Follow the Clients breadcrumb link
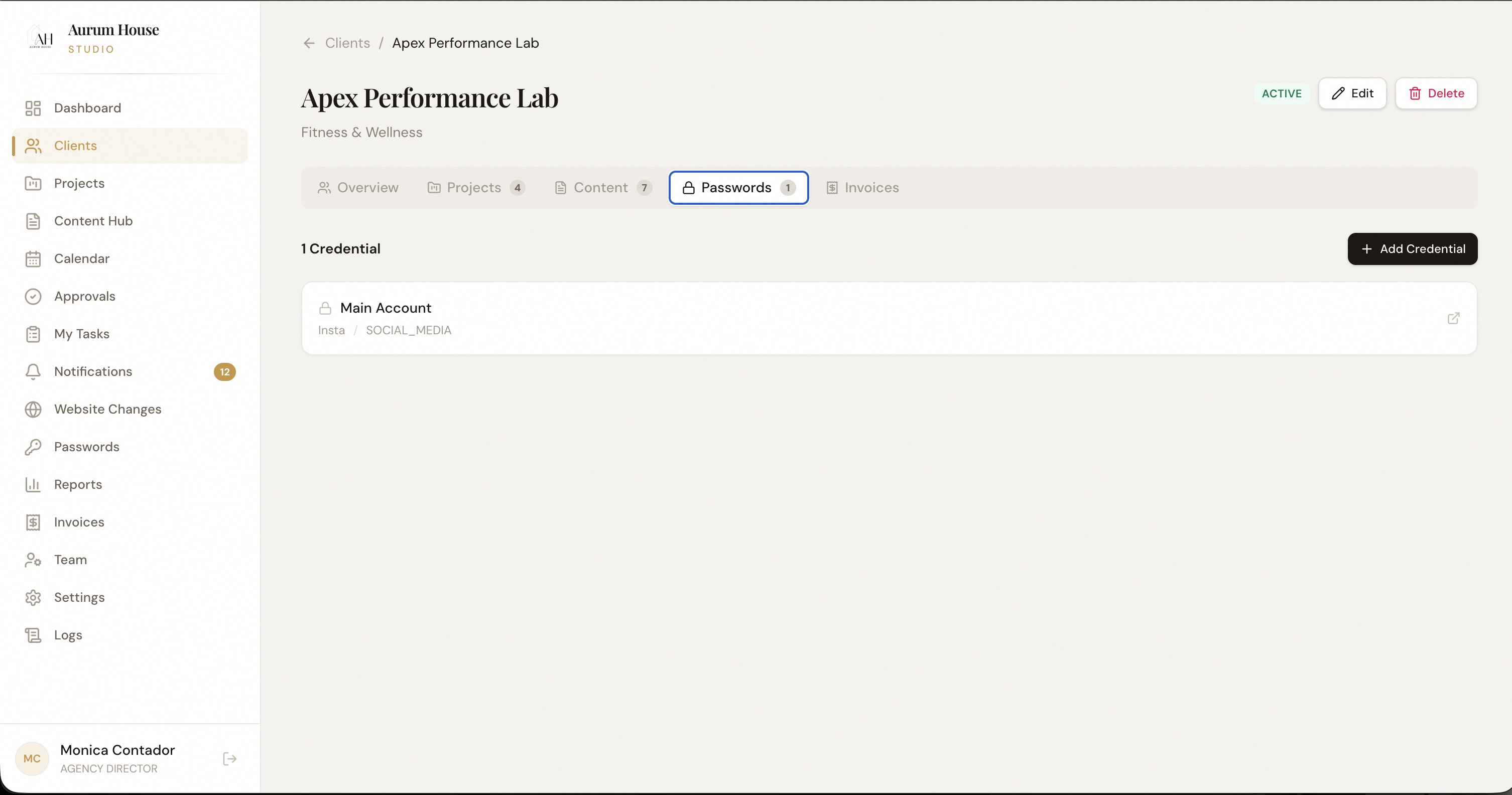Viewport: 1512px width, 795px height. [347, 44]
